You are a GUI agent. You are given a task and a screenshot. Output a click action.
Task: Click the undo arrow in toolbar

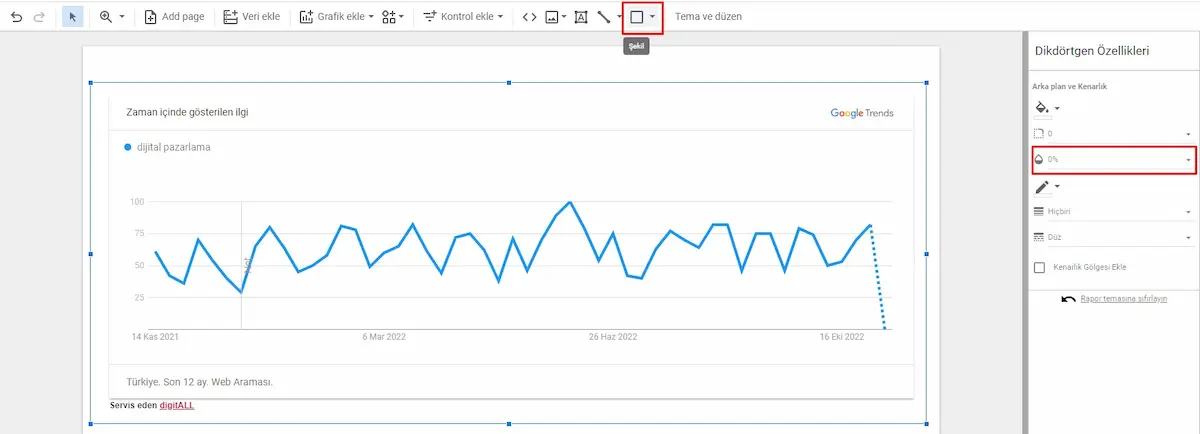16,17
